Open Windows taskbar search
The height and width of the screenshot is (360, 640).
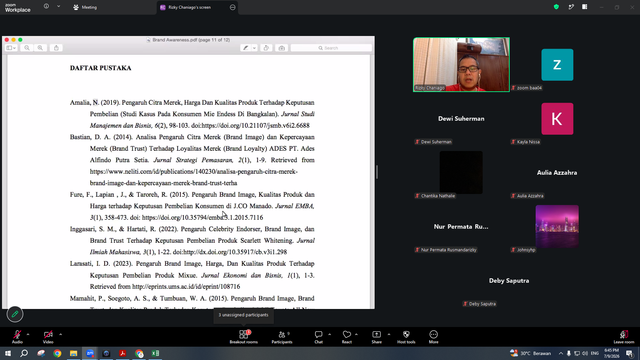pos(24,353)
